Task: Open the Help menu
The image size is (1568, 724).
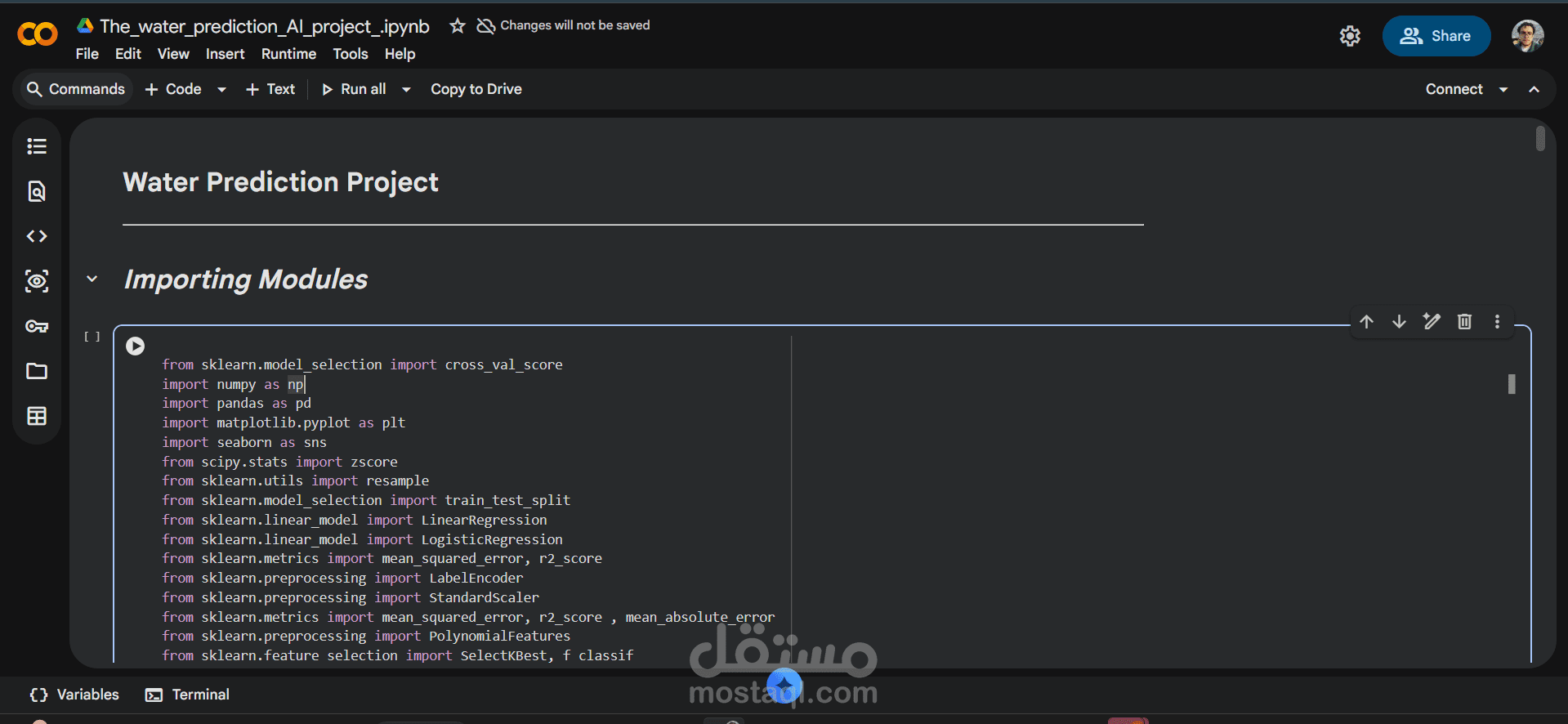Action: pyautogui.click(x=400, y=54)
